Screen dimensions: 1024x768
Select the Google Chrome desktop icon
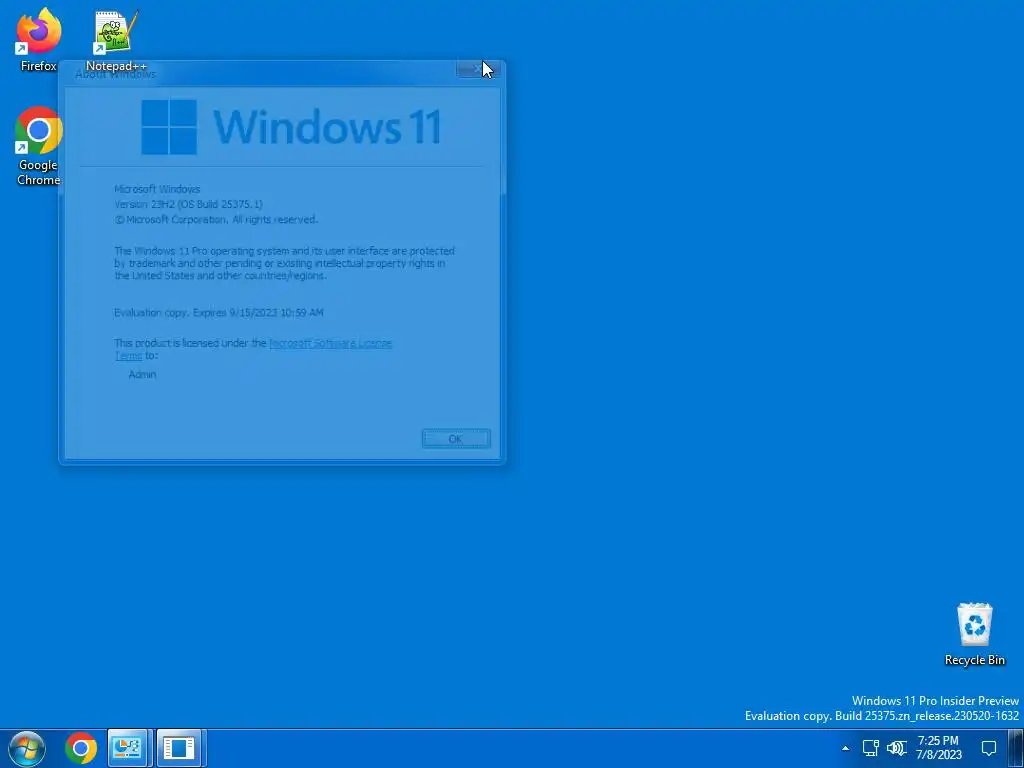tap(39, 146)
